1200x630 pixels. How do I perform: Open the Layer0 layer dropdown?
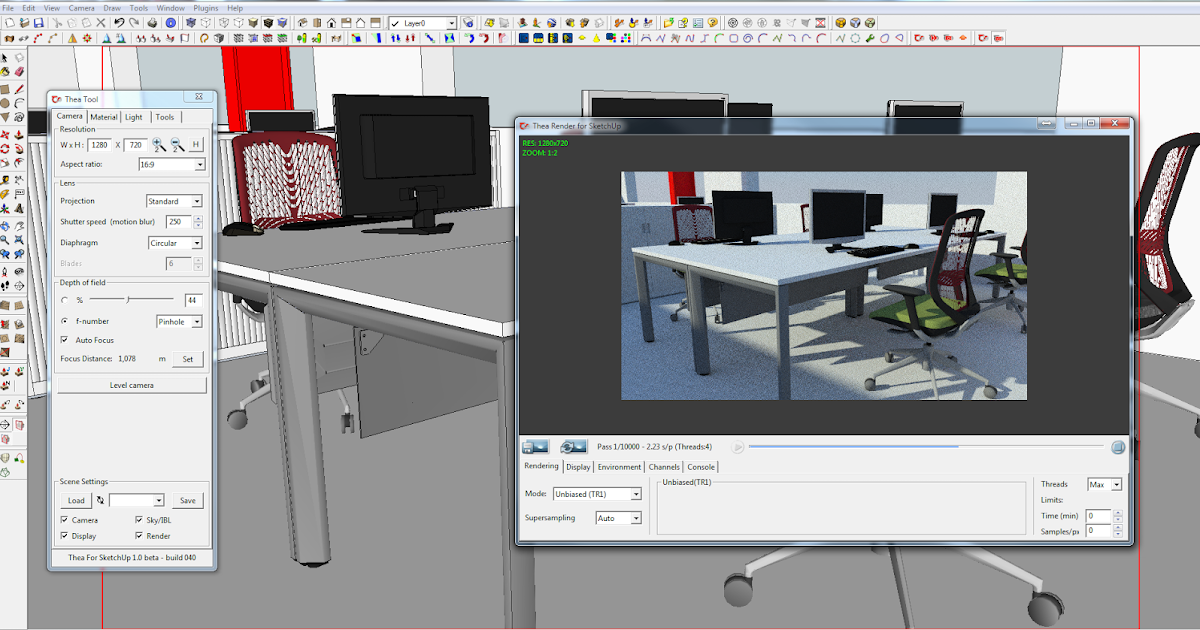click(422, 22)
